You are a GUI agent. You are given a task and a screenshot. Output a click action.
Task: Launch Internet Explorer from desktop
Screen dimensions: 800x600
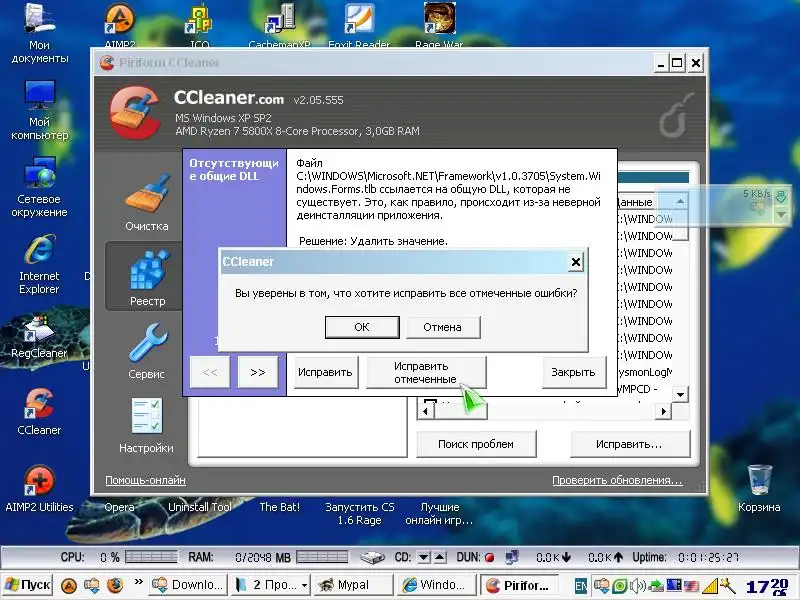(40, 264)
